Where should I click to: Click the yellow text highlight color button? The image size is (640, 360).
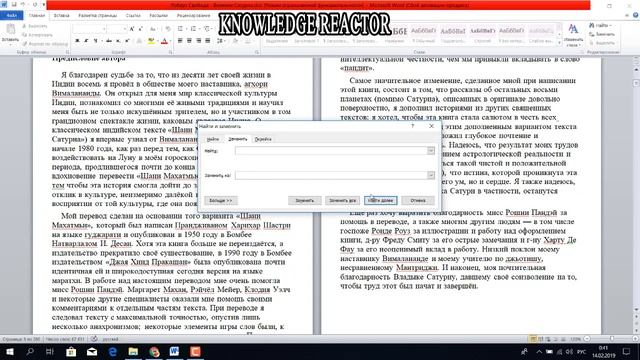pyautogui.click(x=151, y=41)
